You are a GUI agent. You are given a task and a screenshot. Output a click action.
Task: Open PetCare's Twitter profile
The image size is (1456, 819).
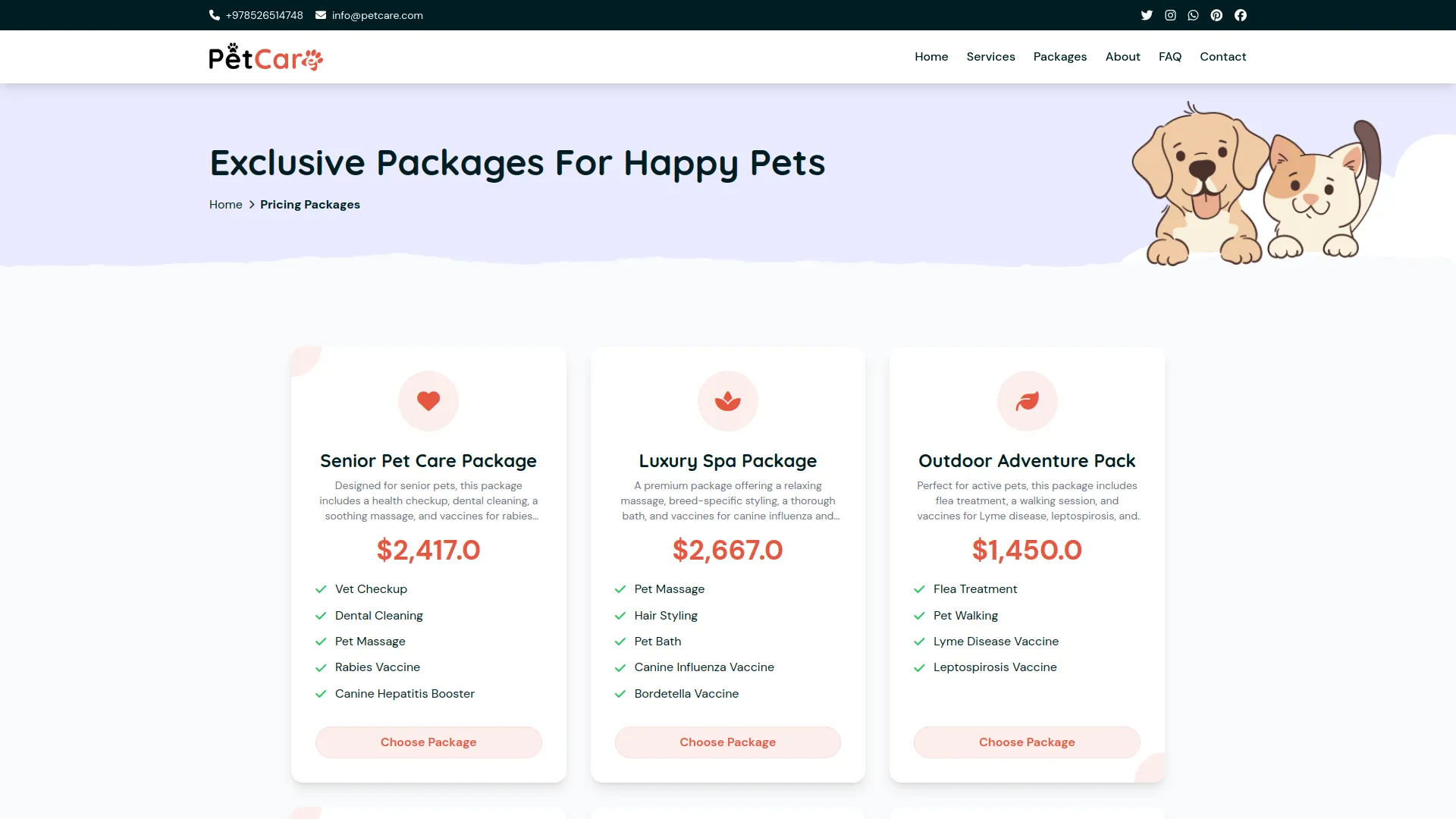click(x=1146, y=15)
